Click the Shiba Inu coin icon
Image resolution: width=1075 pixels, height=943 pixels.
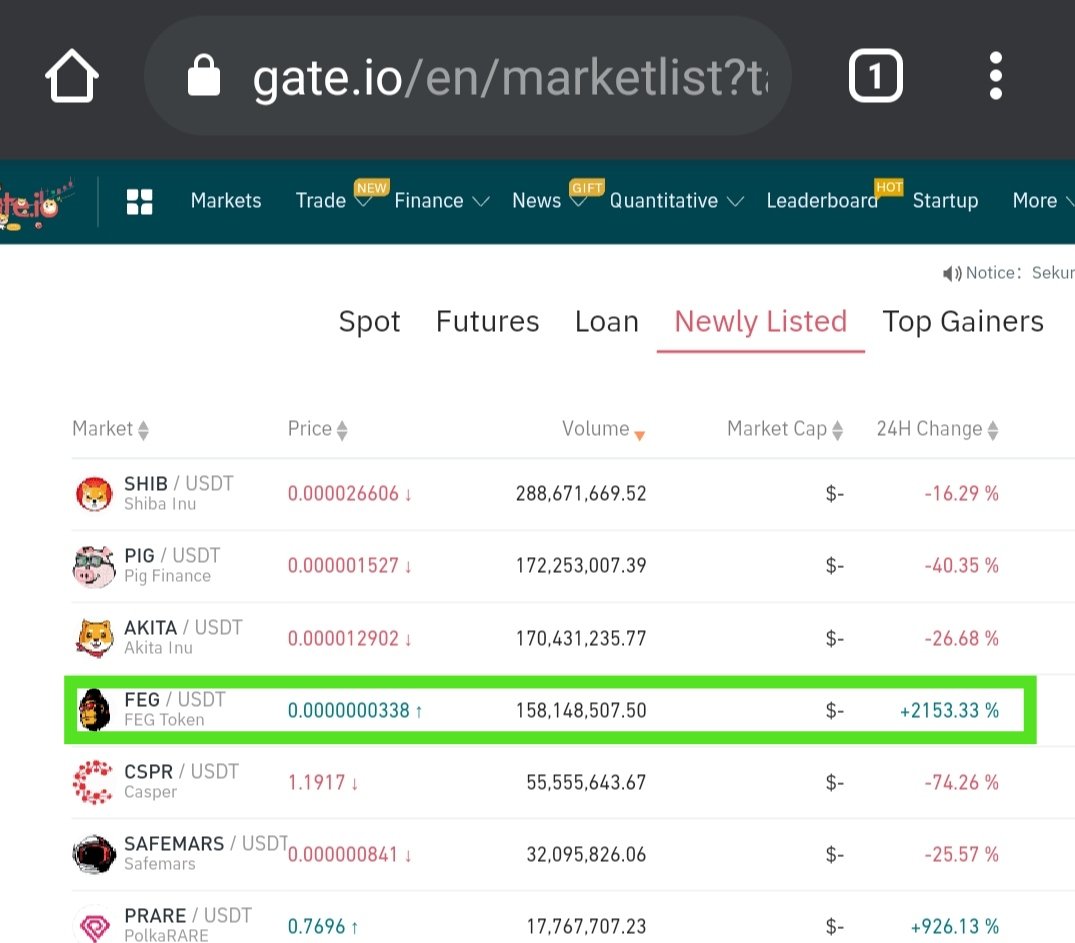(94, 494)
